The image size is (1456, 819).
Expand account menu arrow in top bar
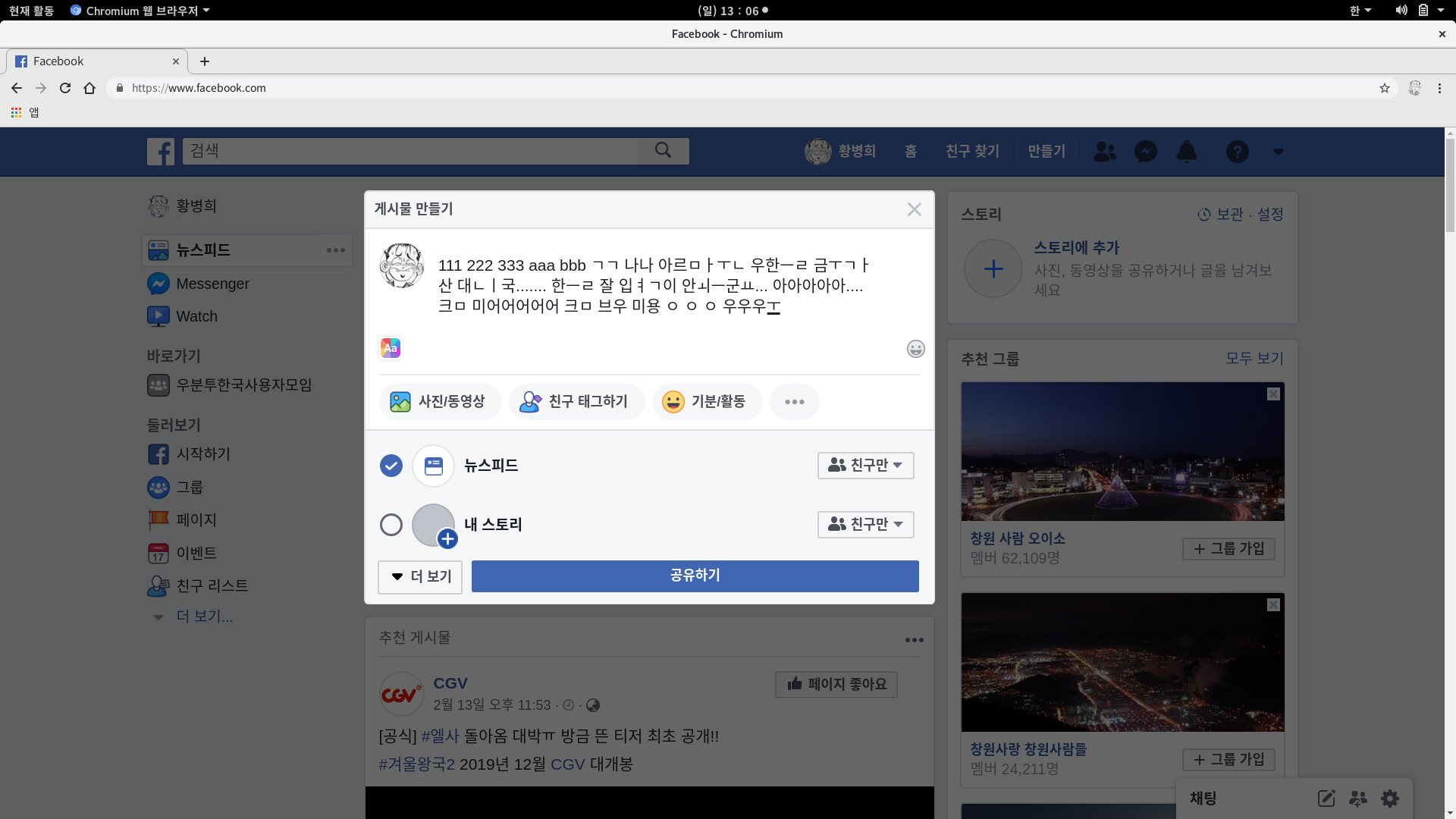pos(1278,152)
